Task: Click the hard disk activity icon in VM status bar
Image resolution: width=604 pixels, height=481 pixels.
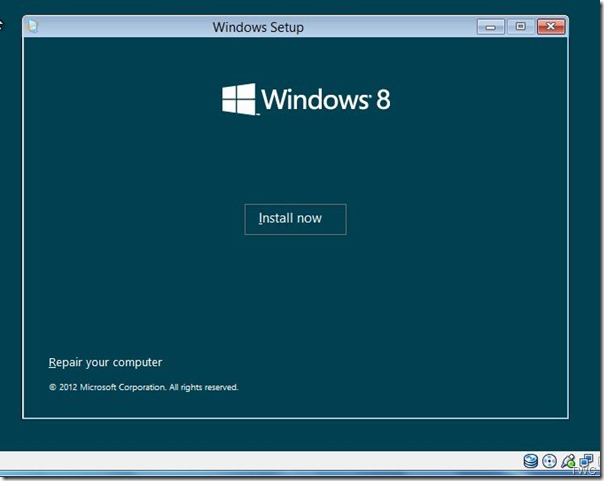Action: tap(530, 461)
